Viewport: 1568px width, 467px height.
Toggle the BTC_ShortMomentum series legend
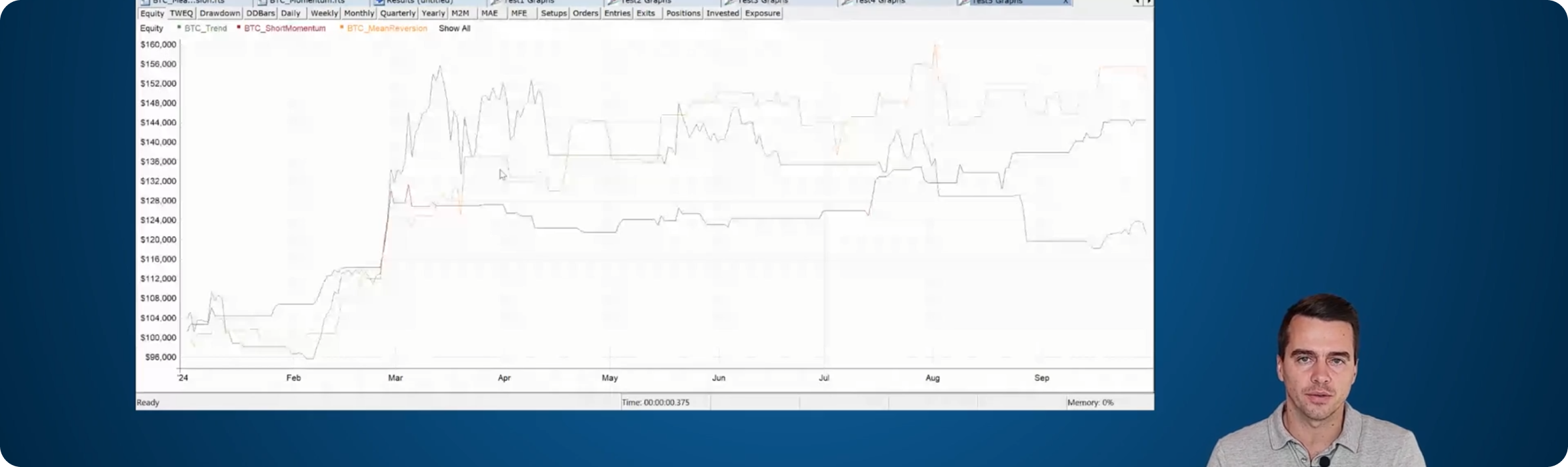[x=285, y=29]
